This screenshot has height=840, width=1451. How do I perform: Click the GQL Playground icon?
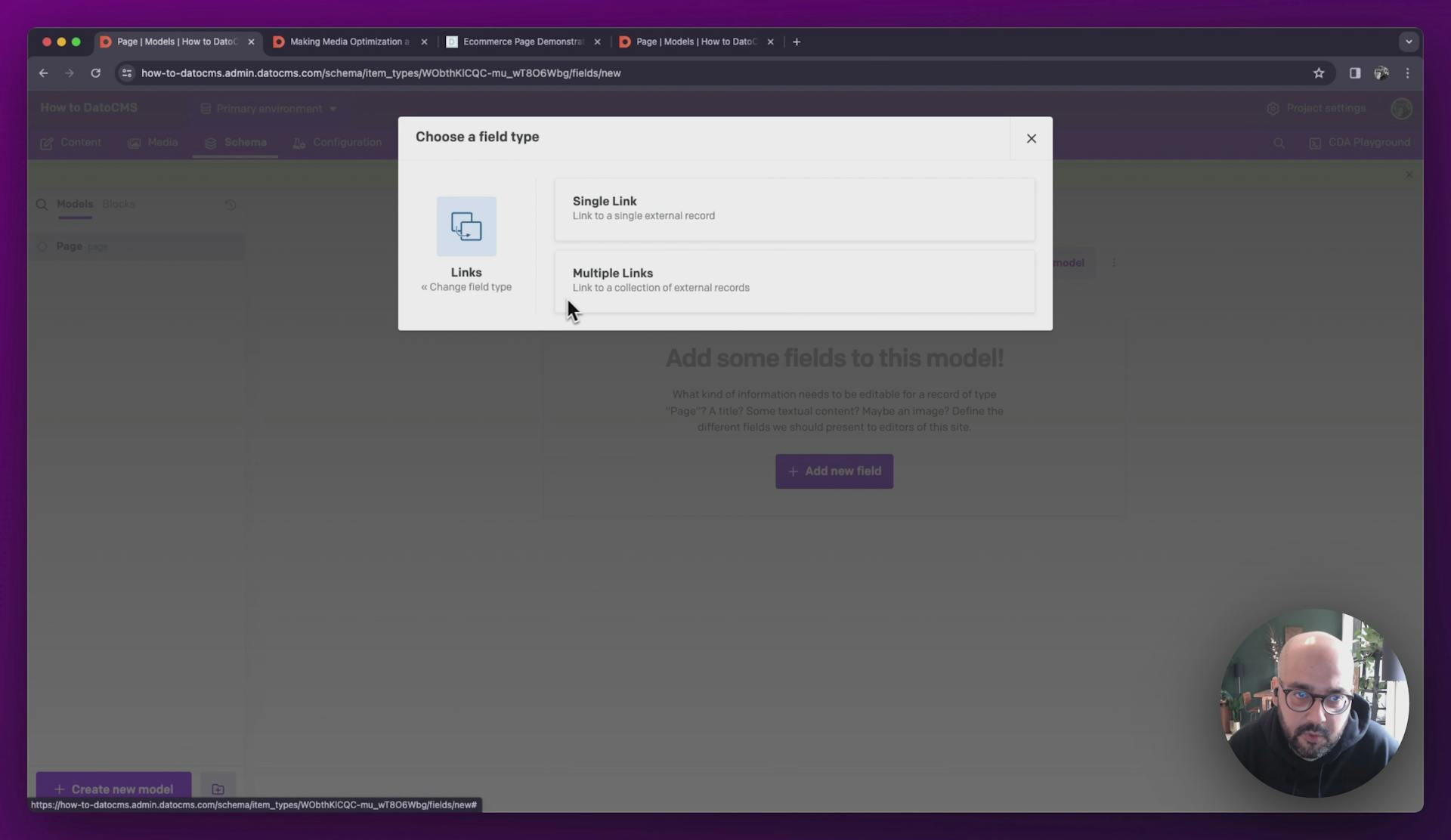[1316, 142]
